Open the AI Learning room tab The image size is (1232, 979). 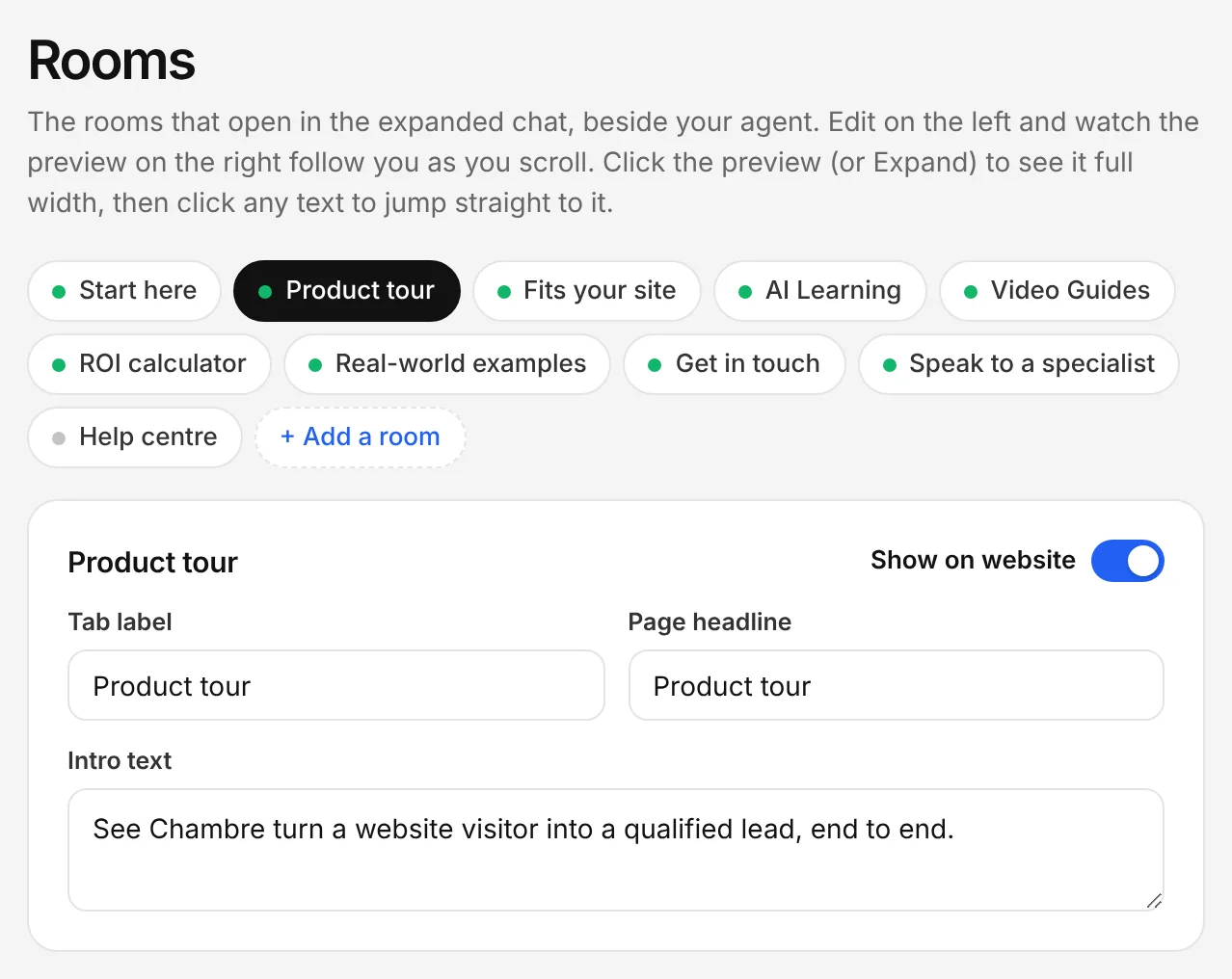click(820, 291)
